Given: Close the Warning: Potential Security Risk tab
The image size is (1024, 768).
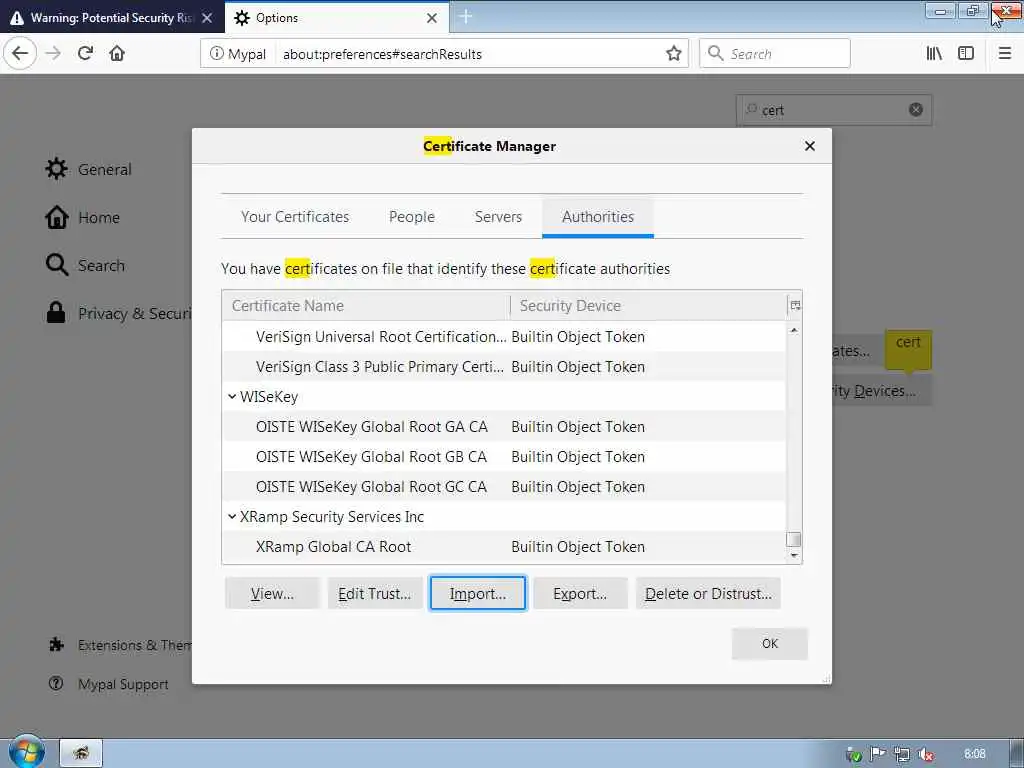Looking at the screenshot, I should [x=207, y=18].
